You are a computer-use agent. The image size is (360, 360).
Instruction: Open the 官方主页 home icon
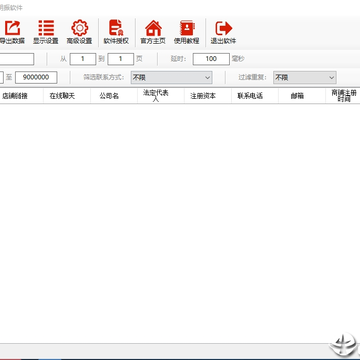click(x=153, y=32)
